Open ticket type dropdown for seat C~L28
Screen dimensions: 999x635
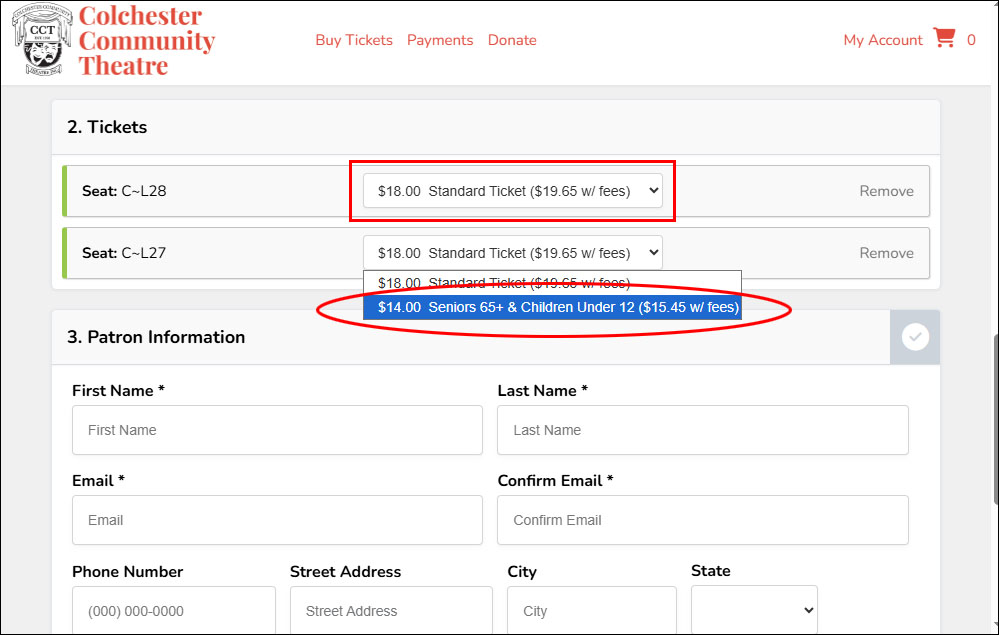(512, 191)
